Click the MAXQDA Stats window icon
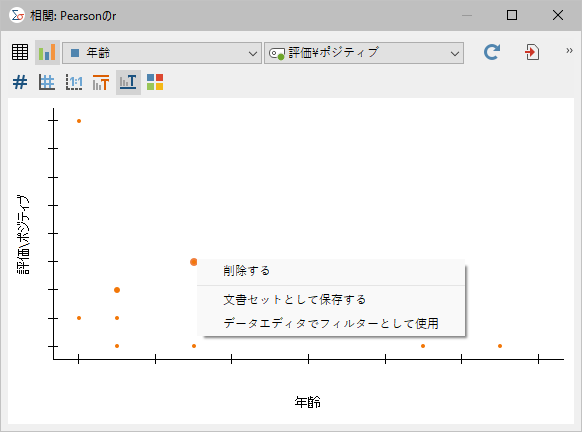 tap(17, 16)
